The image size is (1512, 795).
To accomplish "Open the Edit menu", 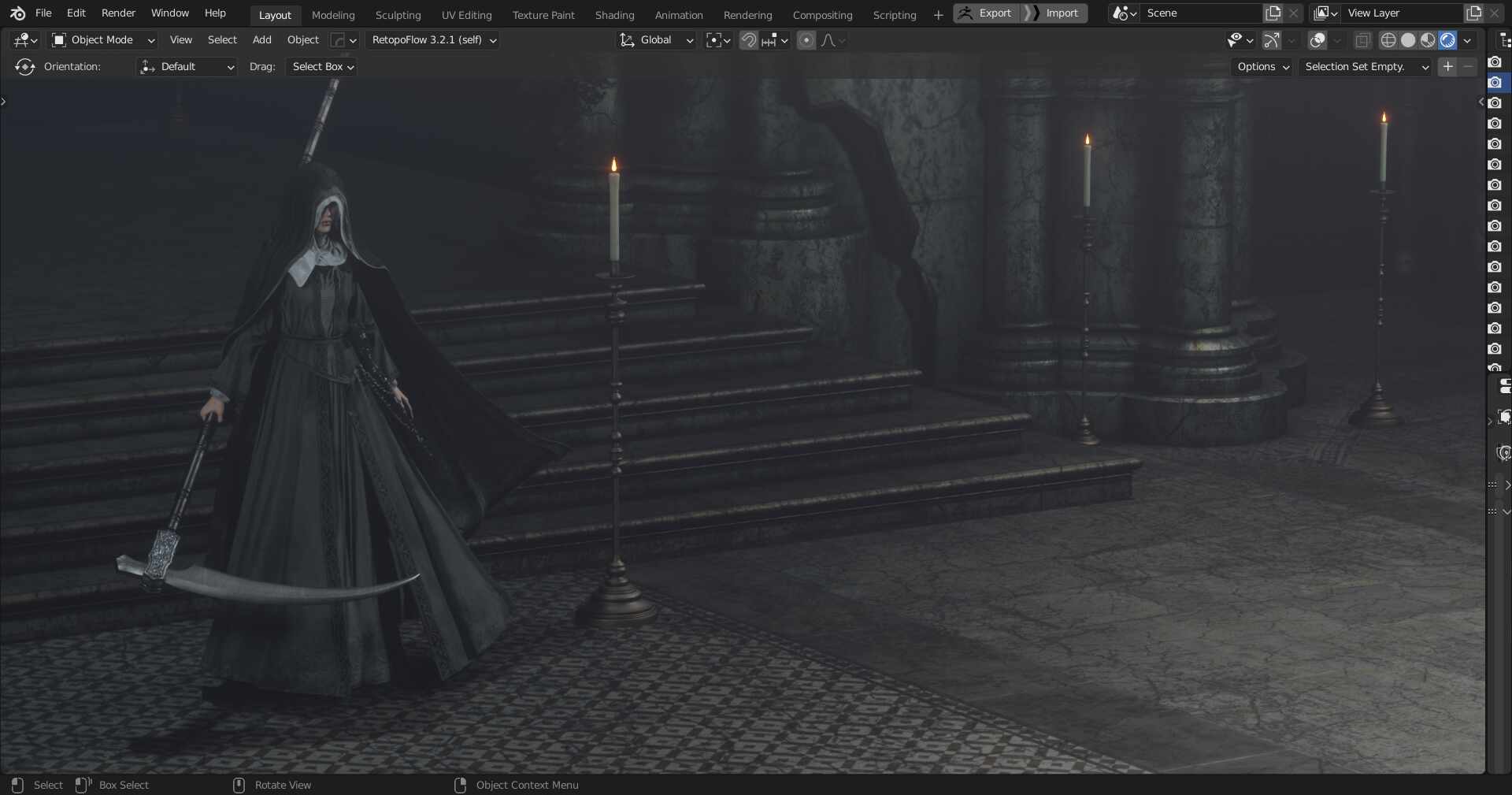I will click(76, 13).
